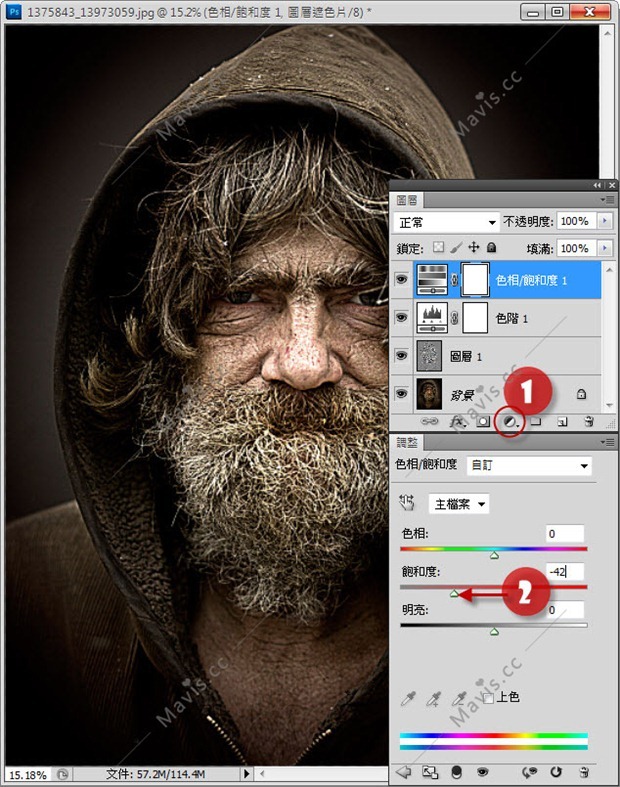Screen dimensions: 620x787
Task: Select the subtract from sample eyedropper
Action: 459,699
